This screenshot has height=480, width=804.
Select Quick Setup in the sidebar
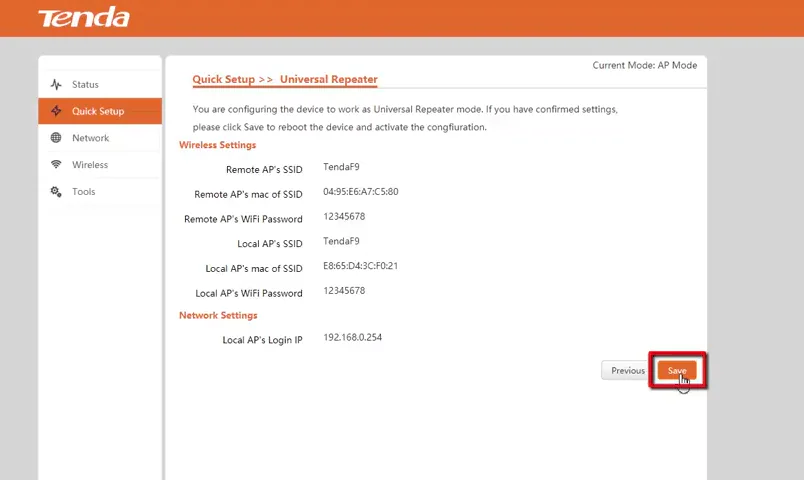(100, 111)
